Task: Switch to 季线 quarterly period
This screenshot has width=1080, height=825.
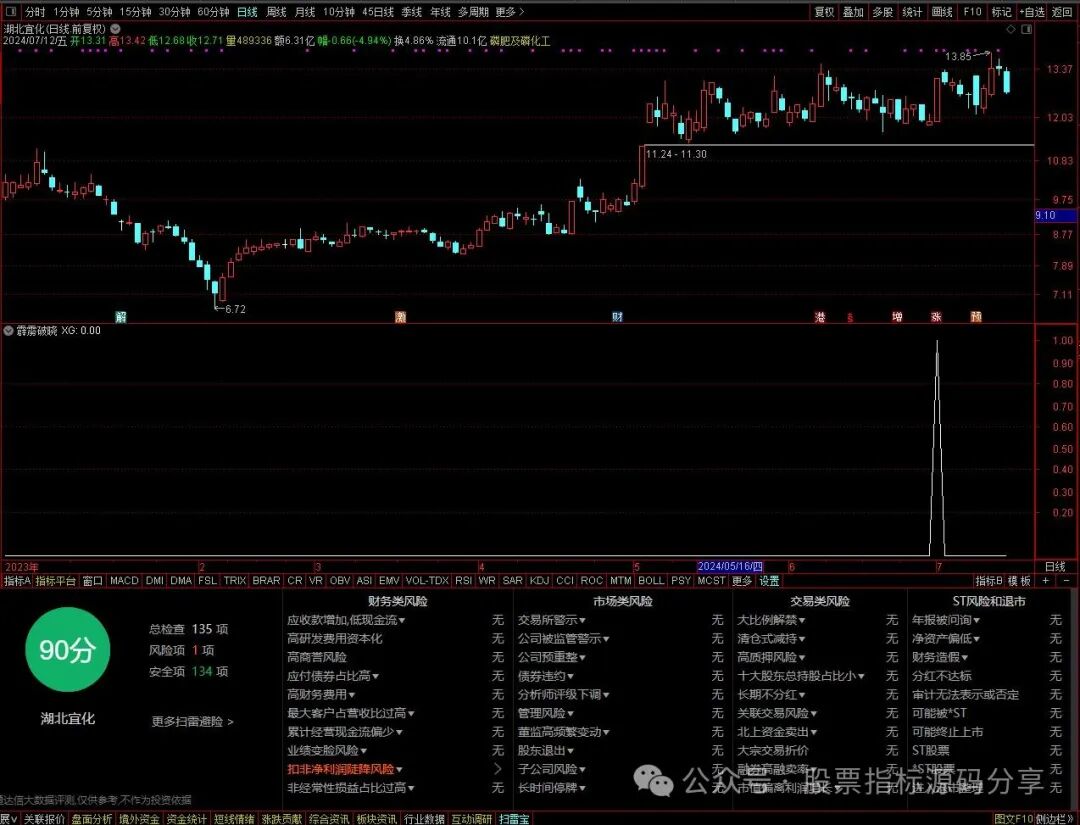Action: tap(411, 12)
